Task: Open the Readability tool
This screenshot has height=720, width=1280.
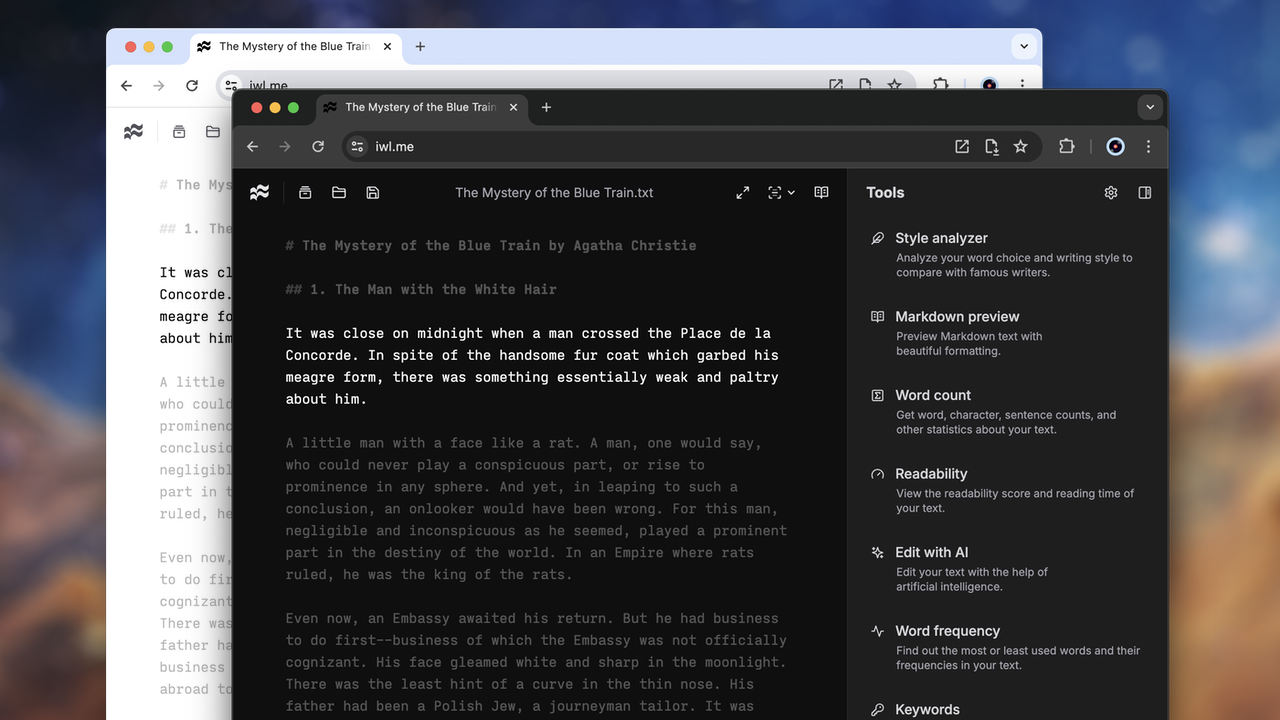Action: tap(1006, 490)
